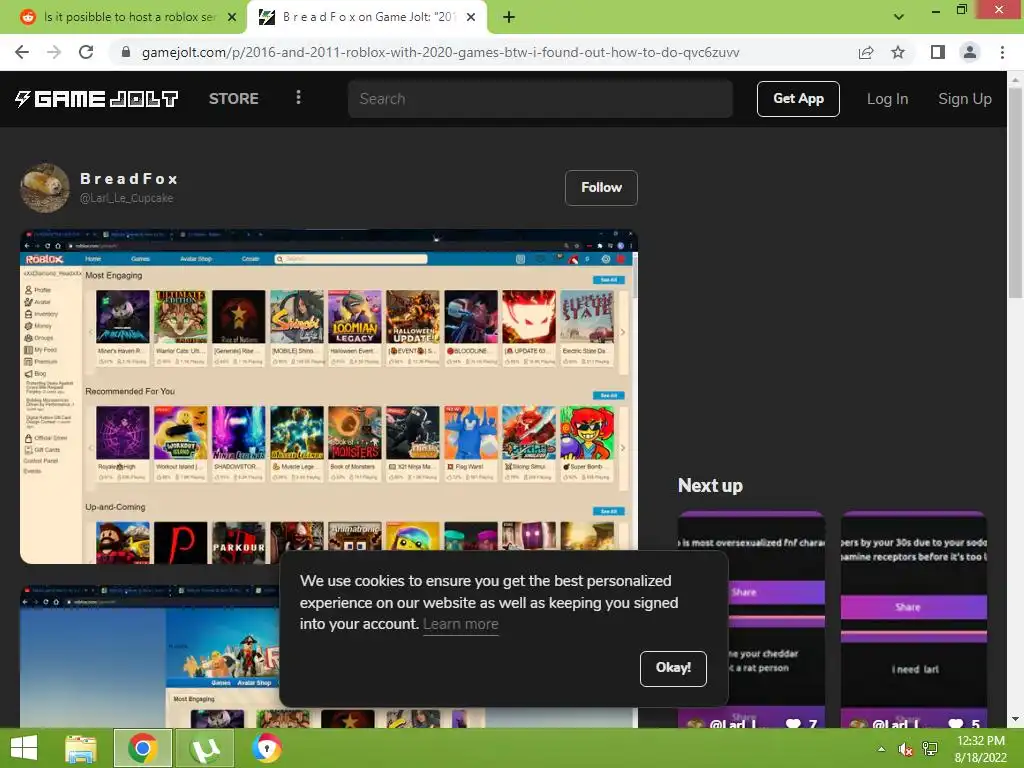Screen dimensions: 1024x768
Task: Open the tab search dropdown arrow
Action: pyautogui.click(x=899, y=17)
